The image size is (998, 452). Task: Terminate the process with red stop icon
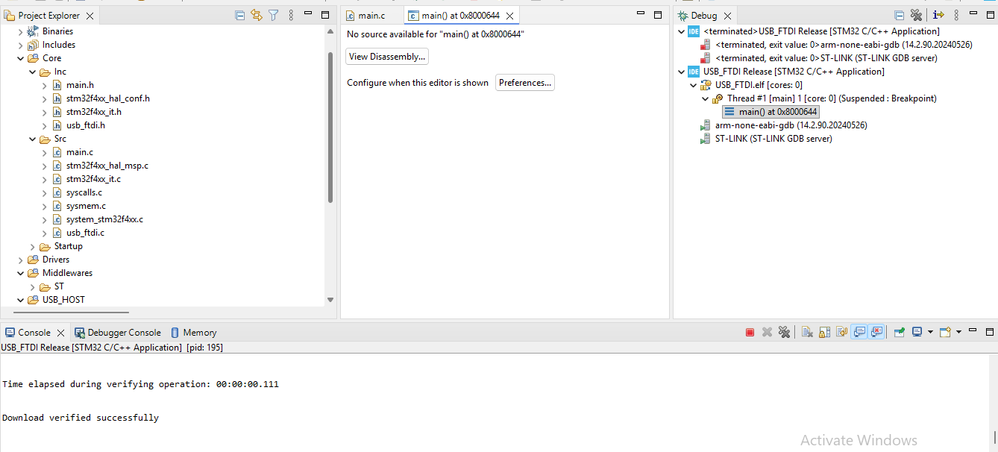pos(750,332)
